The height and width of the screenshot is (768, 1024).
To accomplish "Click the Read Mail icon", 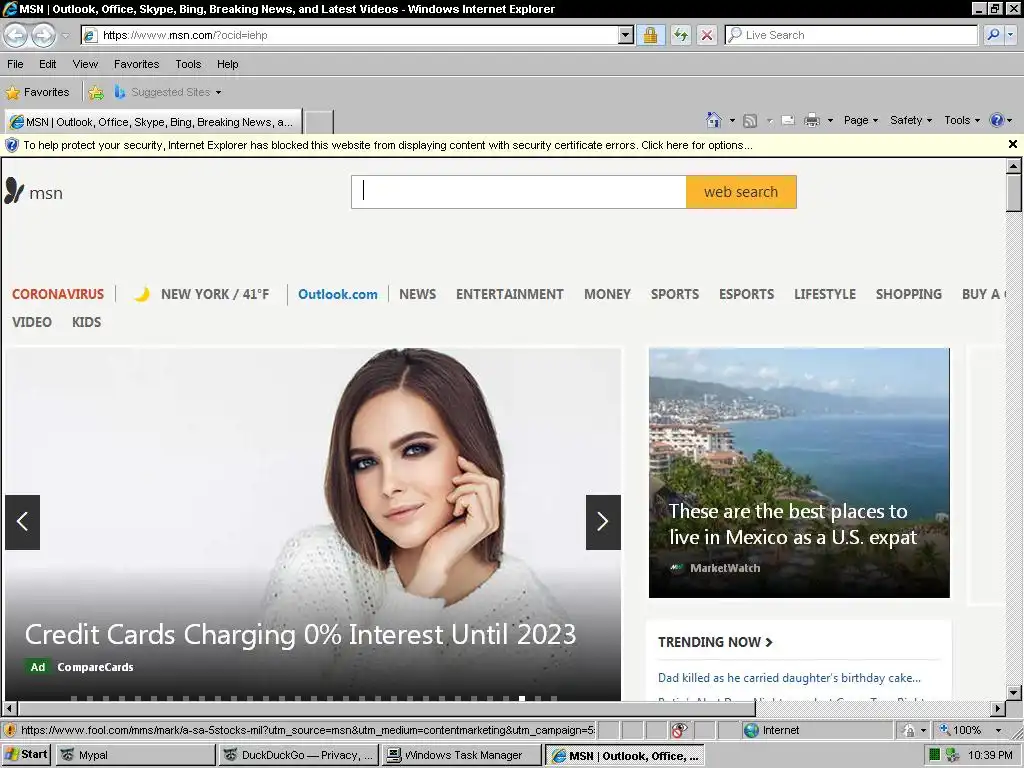I will pyautogui.click(x=788, y=121).
